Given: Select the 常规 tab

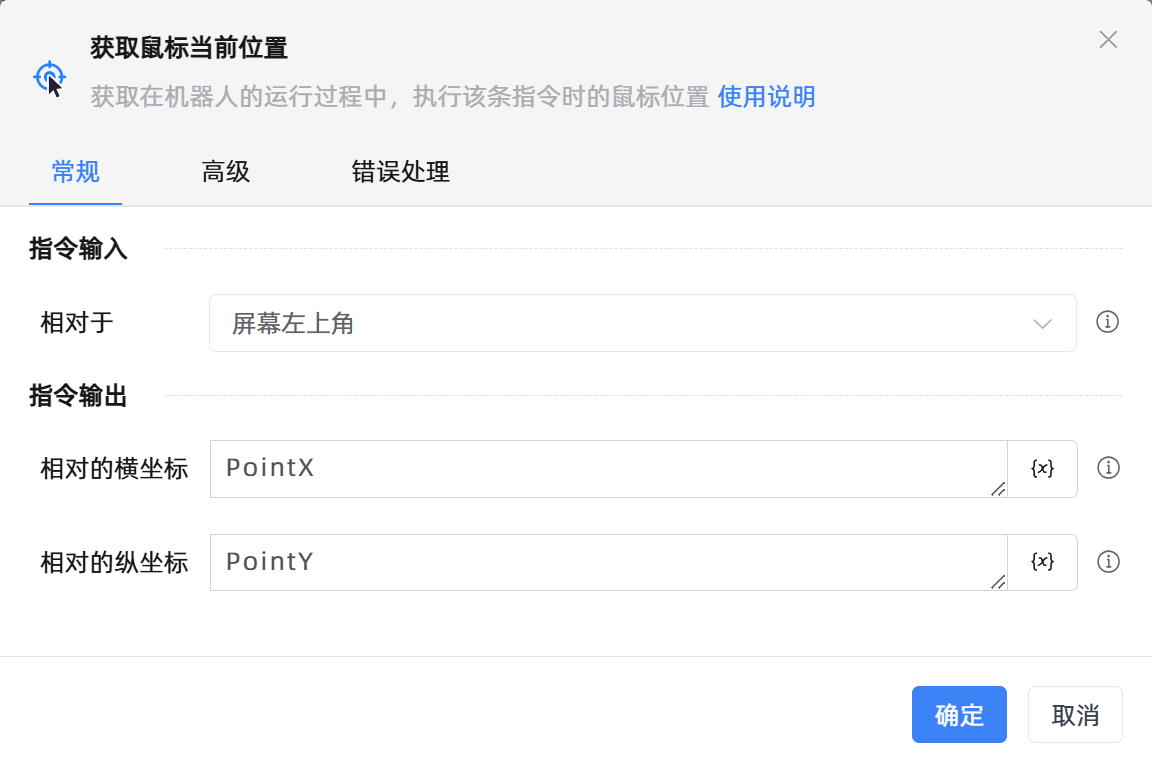Looking at the screenshot, I should [x=75, y=172].
